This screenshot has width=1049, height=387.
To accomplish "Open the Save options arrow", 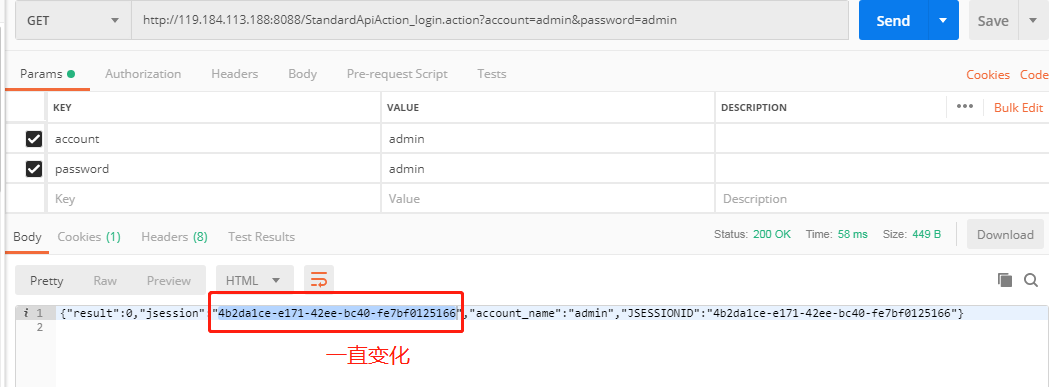I will 1032,21.
